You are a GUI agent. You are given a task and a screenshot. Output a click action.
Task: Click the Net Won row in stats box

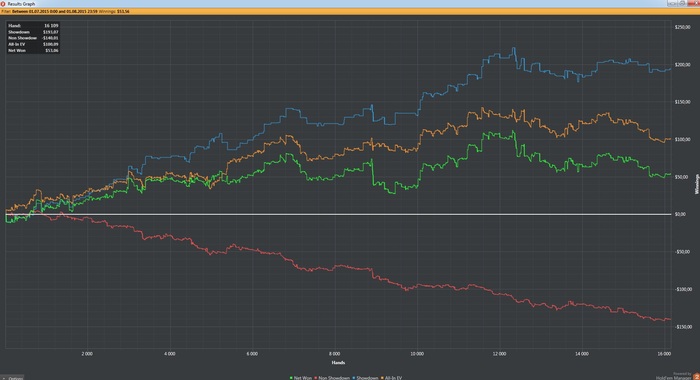33,50
